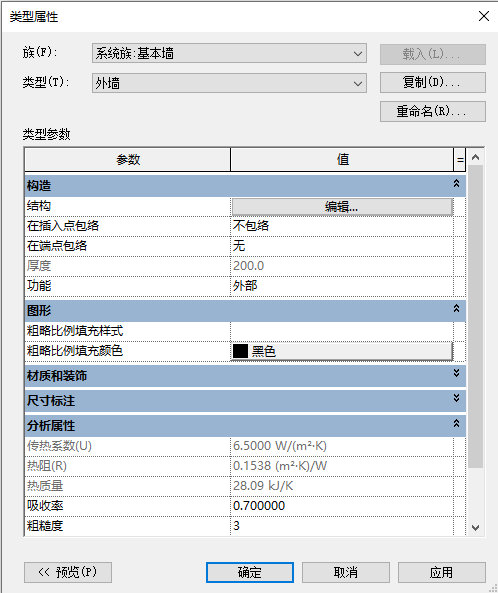Select the 在端点包络 value 无

(x=342, y=246)
